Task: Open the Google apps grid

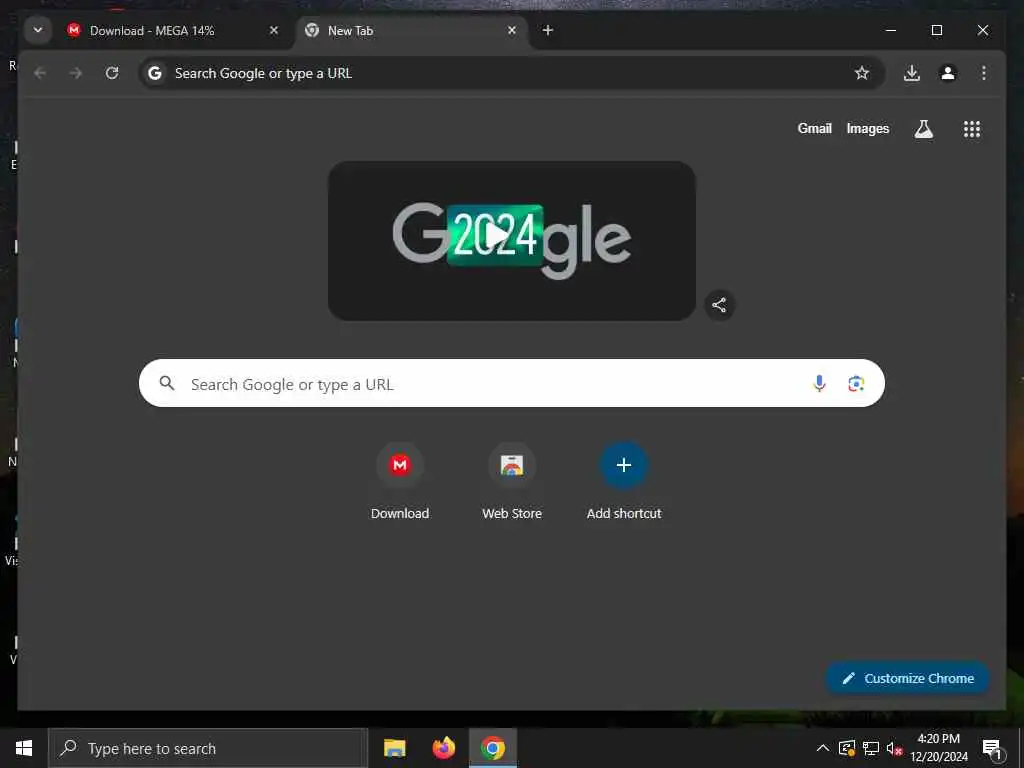Action: click(x=972, y=129)
